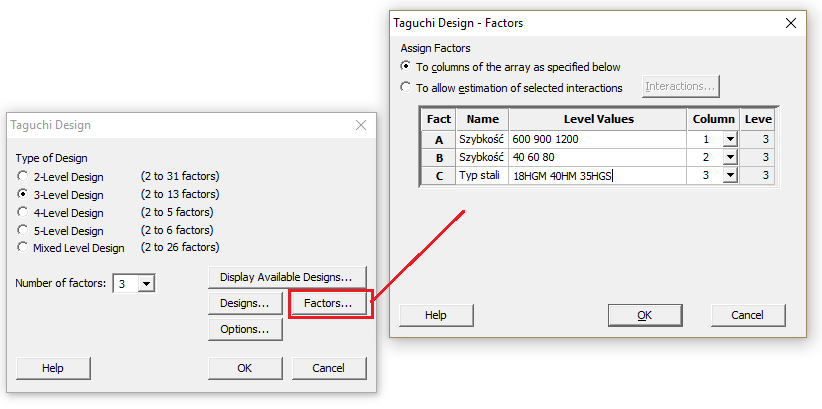Expand Column dropdown for factor A
This screenshot has height=409, width=822.
[729, 140]
